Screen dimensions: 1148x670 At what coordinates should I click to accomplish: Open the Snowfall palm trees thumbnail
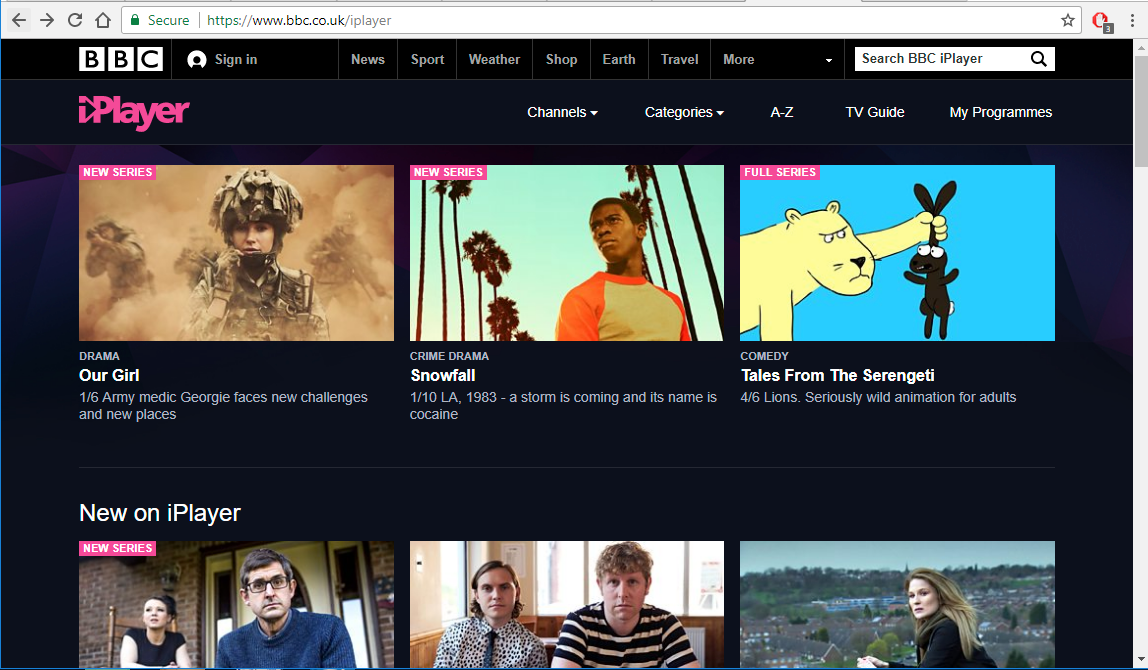[567, 253]
